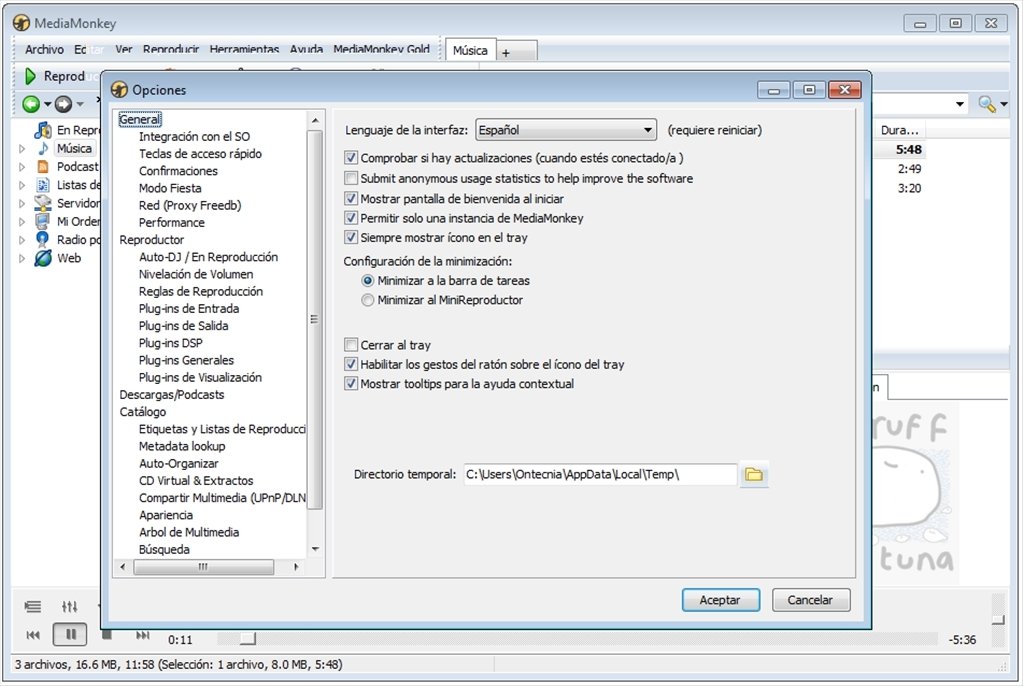The height and width of the screenshot is (686, 1023).
Task: Click the Podcast RSS icon in main tree
Action: pyautogui.click(x=43, y=166)
